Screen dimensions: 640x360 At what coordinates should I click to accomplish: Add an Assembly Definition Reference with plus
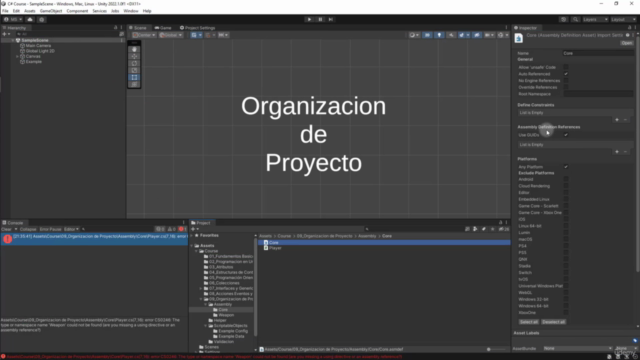coord(617,152)
